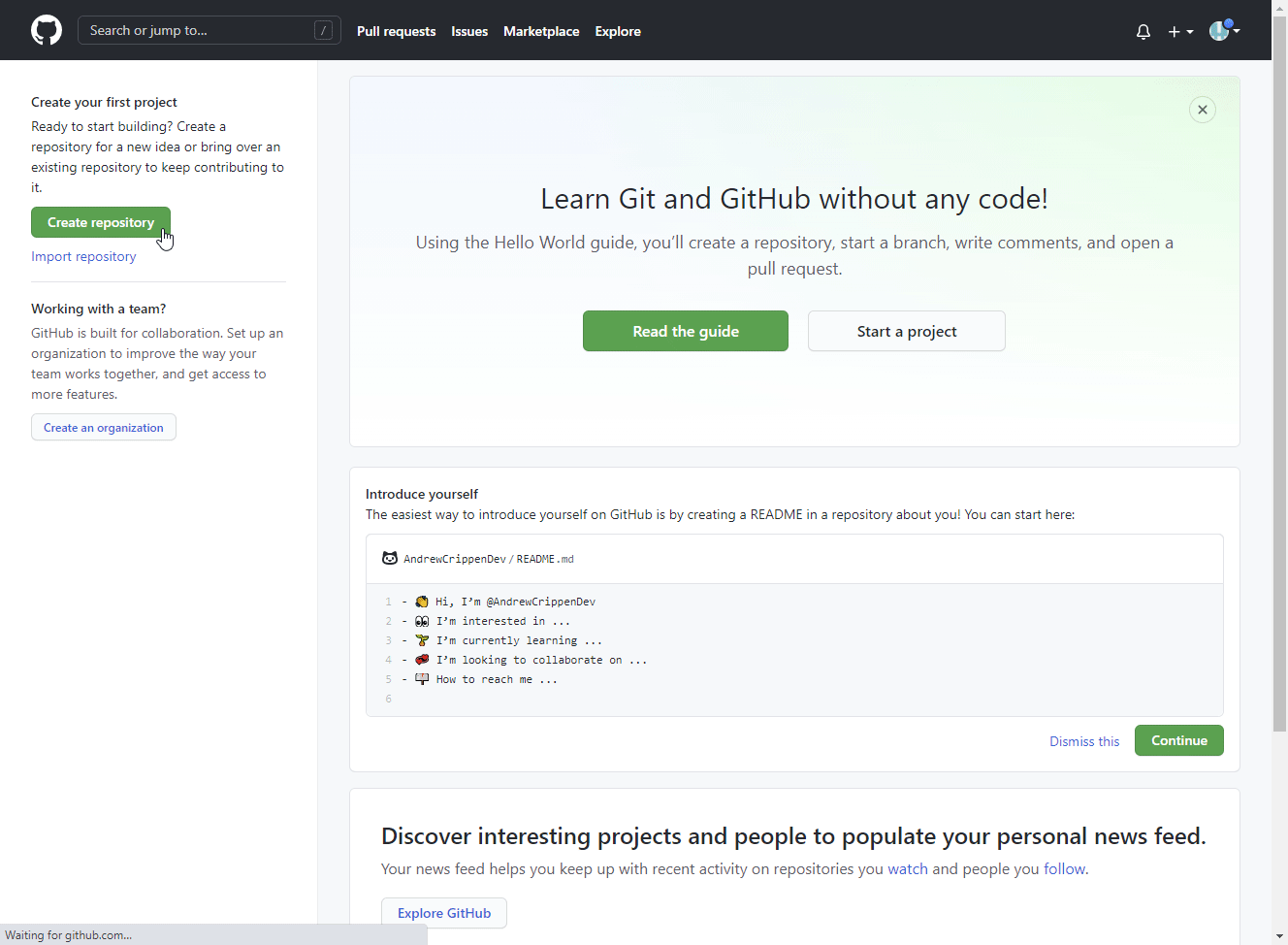Click Read the guide button
Image resolution: width=1288 pixels, height=945 pixels.
pos(686,331)
